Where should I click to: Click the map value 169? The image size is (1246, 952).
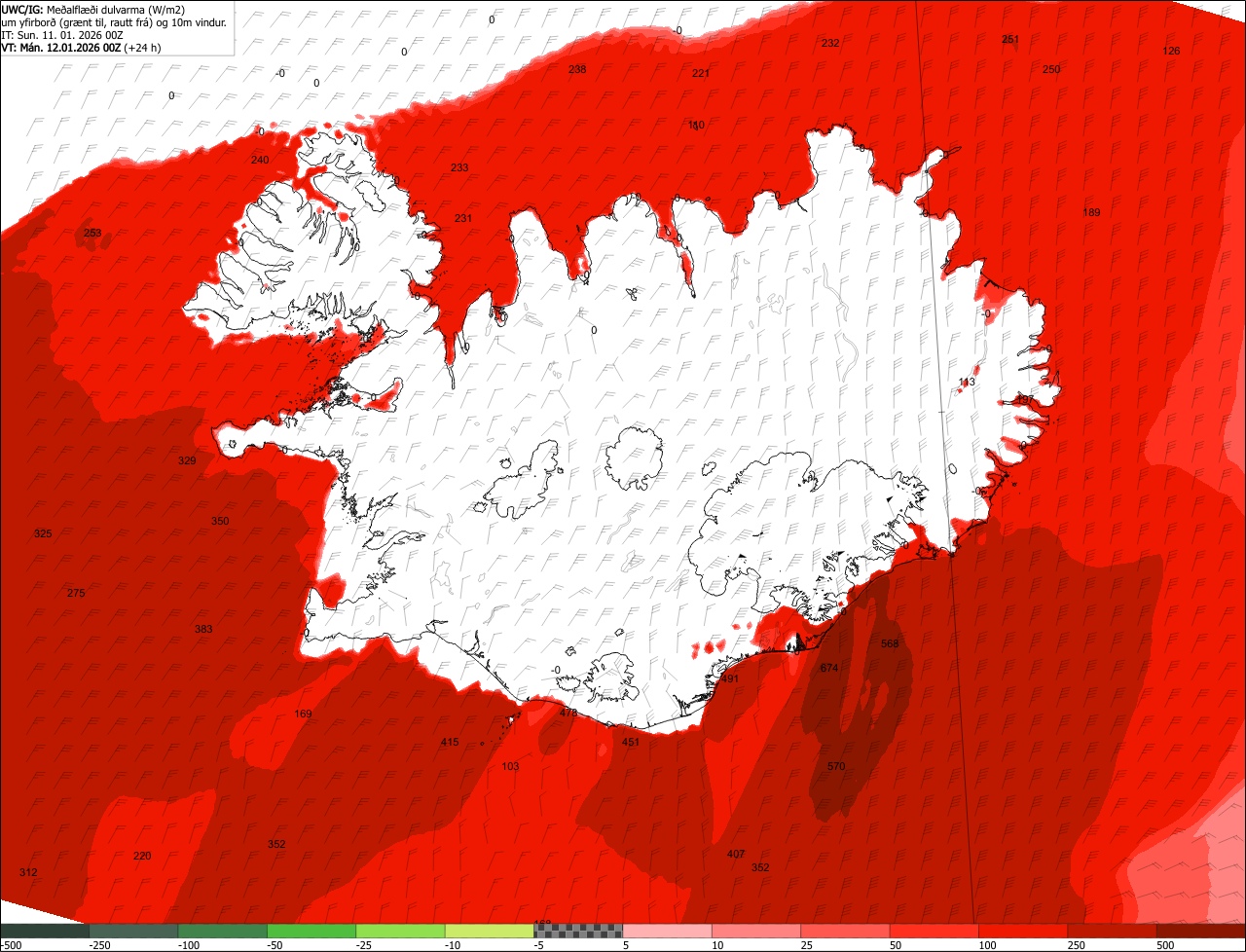coord(303,714)
